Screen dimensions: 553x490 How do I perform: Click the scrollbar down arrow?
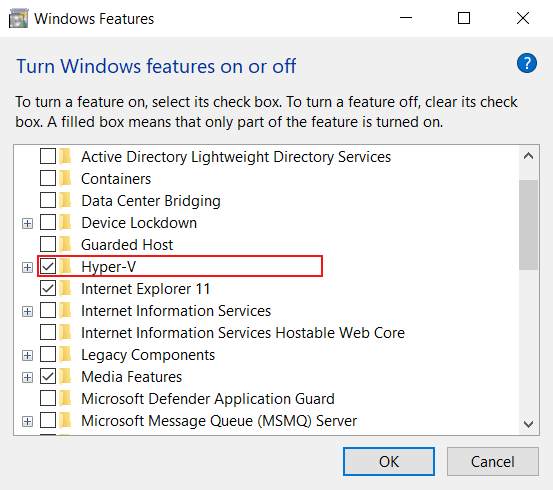coord(528,424)
